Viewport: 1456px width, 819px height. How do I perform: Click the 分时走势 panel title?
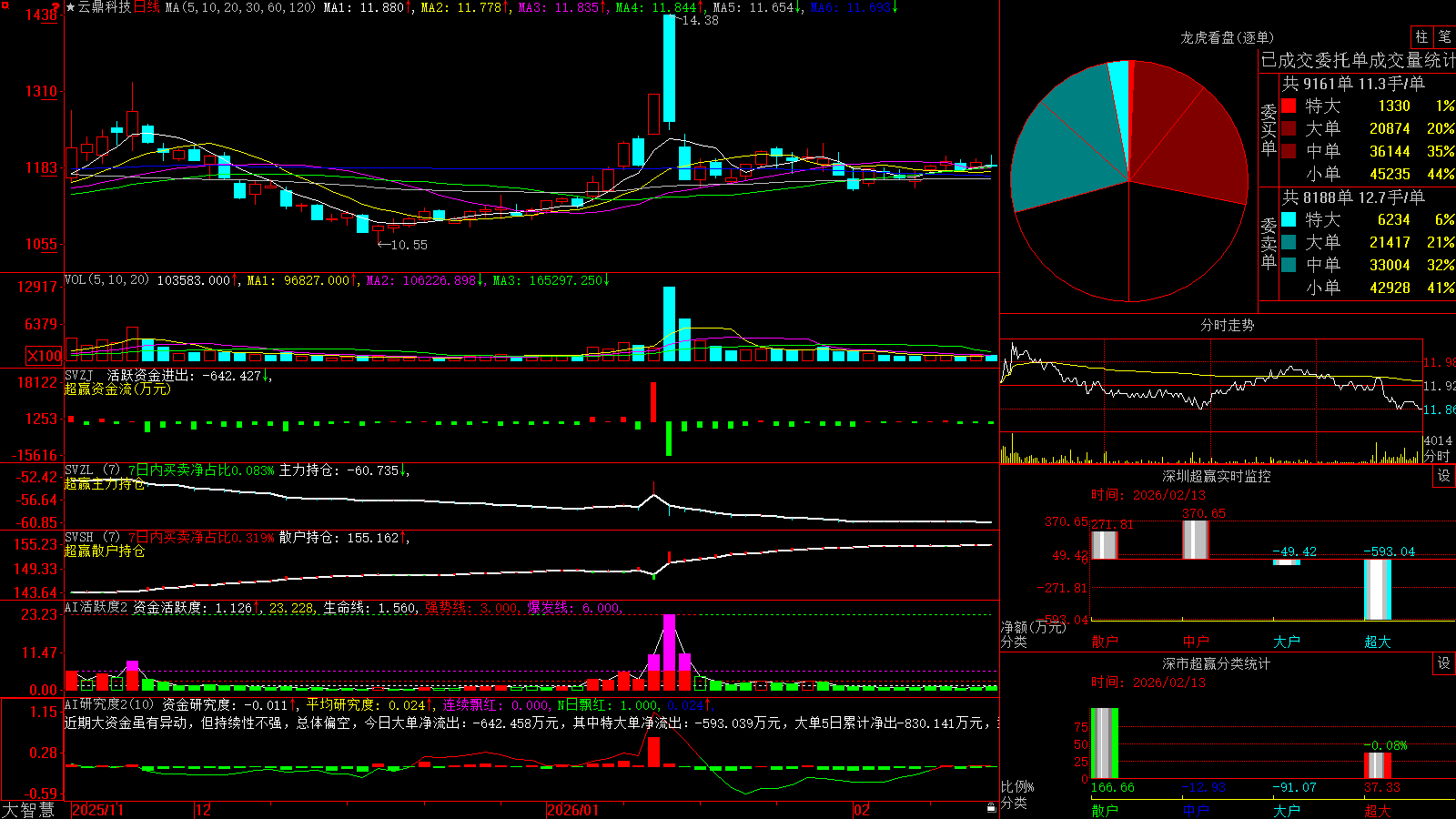click(1227, 325)
